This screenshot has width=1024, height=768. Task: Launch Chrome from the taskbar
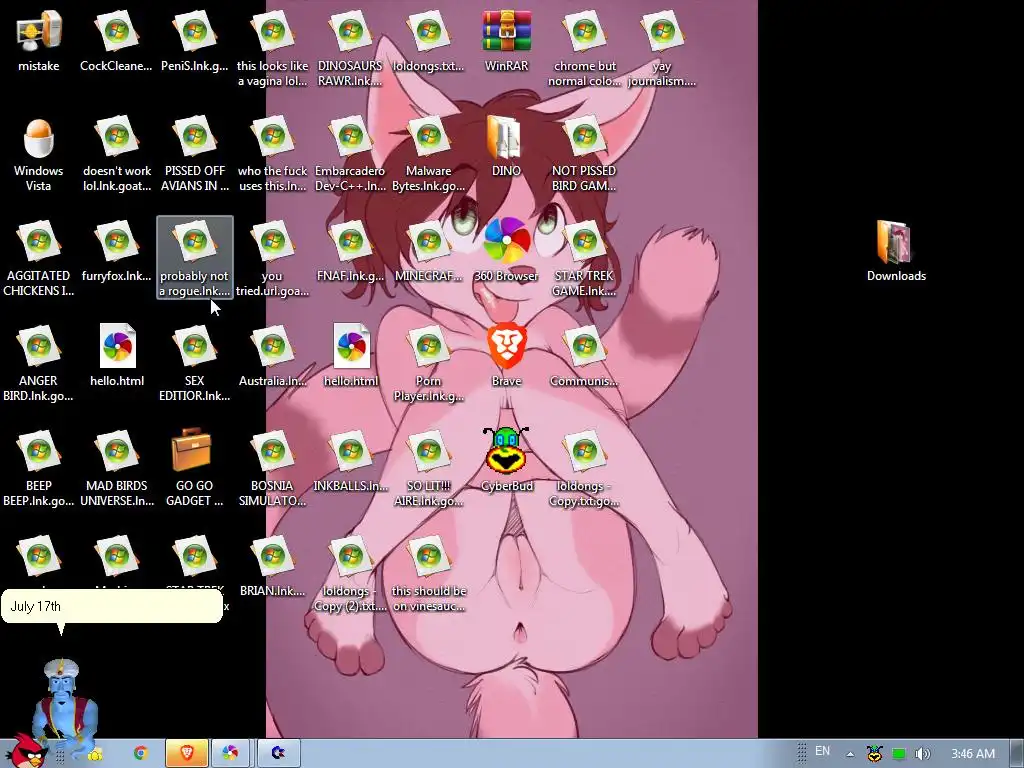pyautogui.click(x=140, y=753)
